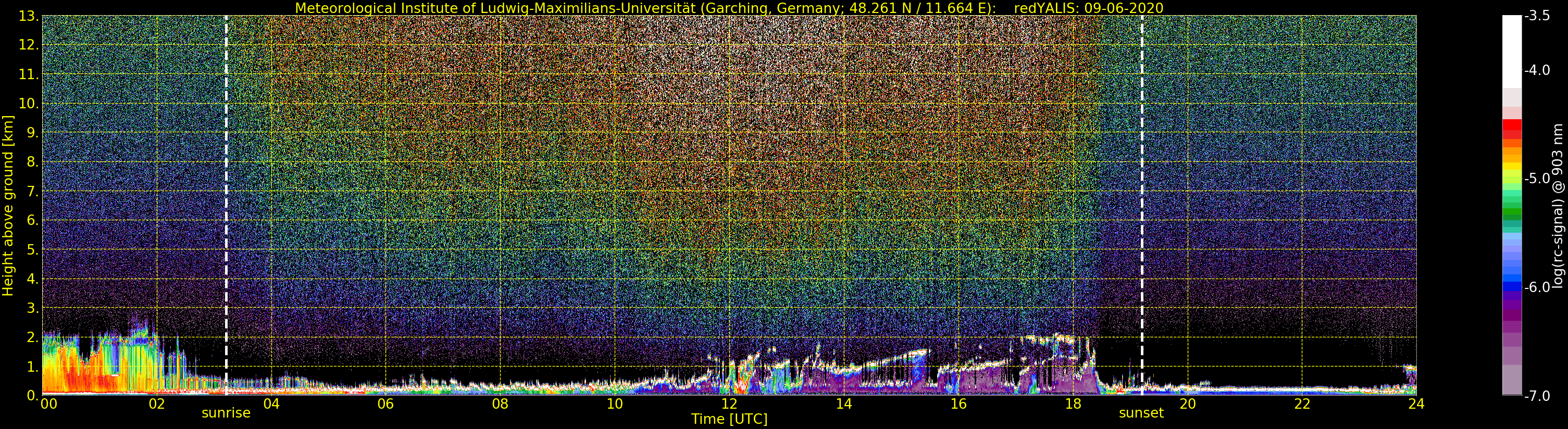Click the height tick label '9.'

33,132
